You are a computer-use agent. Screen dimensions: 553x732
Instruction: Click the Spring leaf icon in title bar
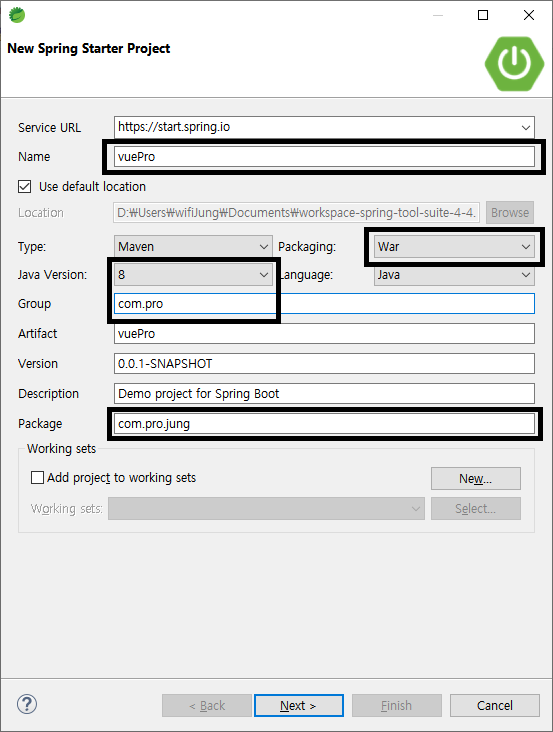coord(17,15)
